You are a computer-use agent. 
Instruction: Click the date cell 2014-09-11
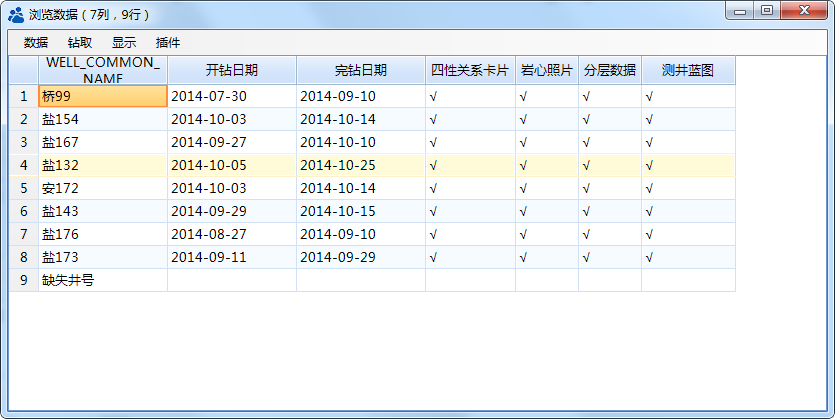point(232,257)
